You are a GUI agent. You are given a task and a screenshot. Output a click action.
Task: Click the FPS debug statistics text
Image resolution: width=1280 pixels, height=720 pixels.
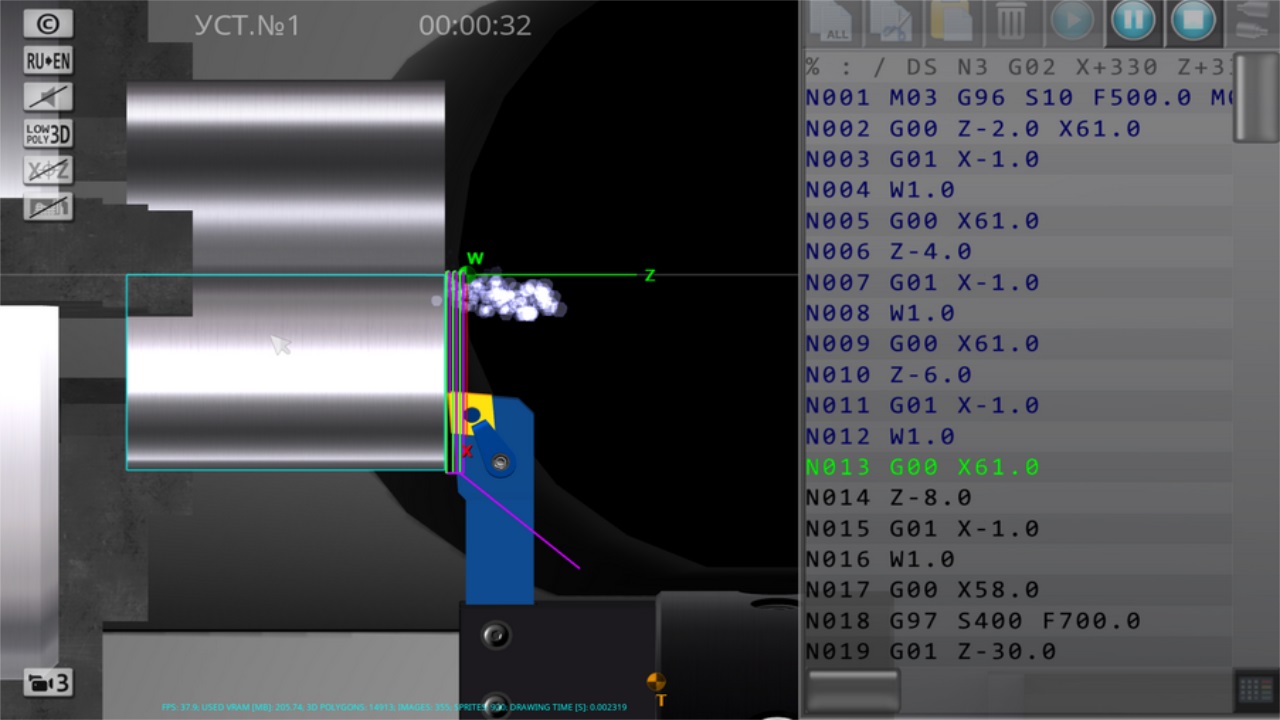[x=394, y=708]
